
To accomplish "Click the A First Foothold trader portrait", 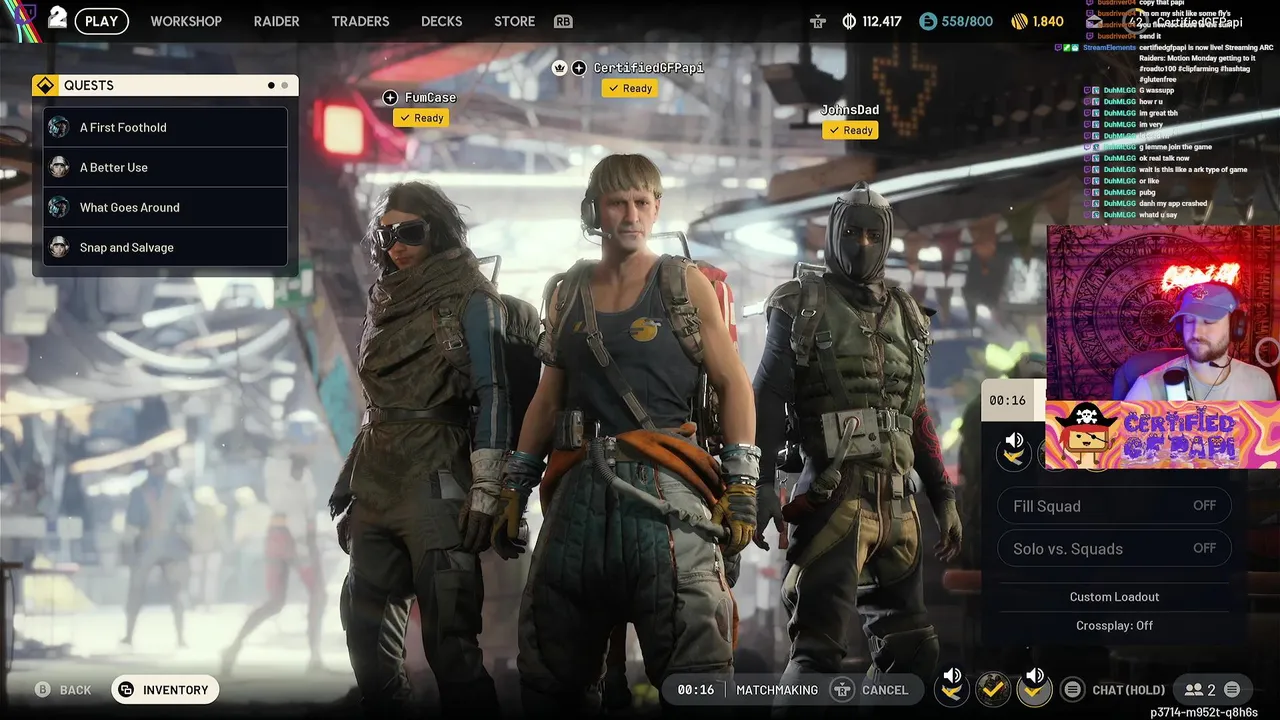I will click(59, 127).
